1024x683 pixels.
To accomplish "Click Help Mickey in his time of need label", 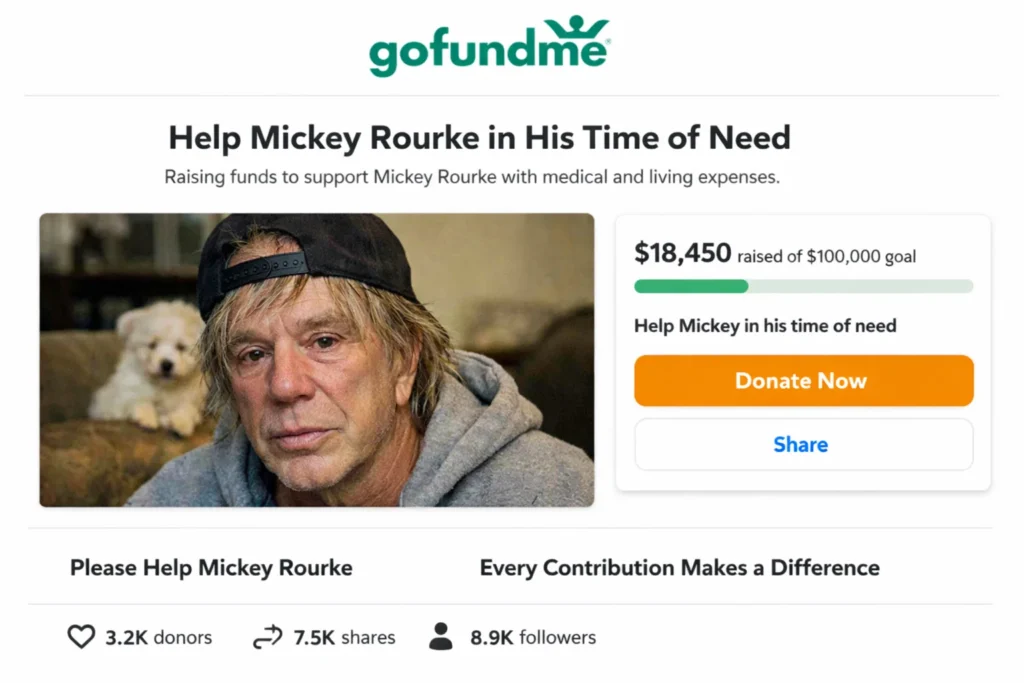I will [765, 326].
